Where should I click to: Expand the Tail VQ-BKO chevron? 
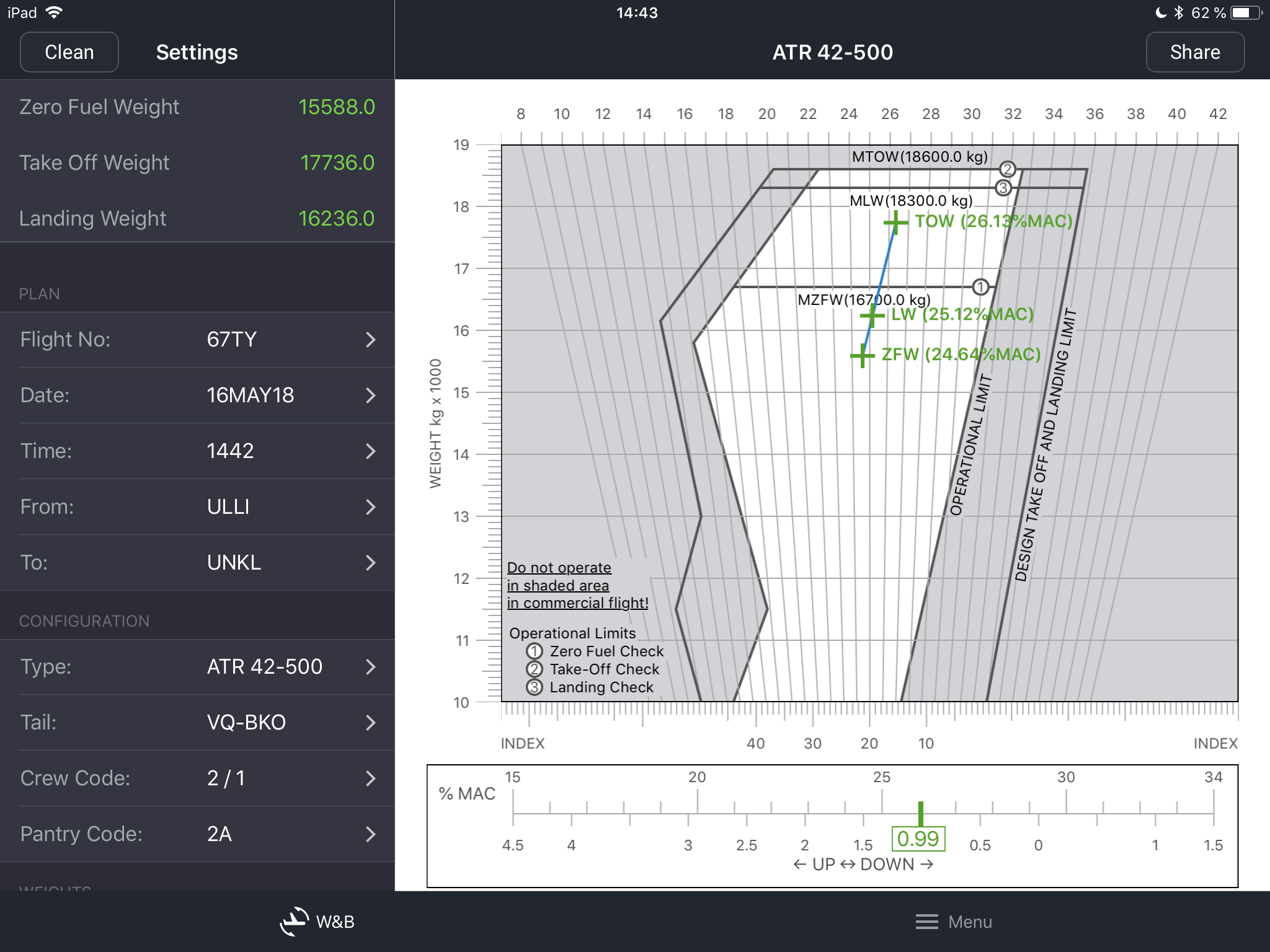(370, 723)
